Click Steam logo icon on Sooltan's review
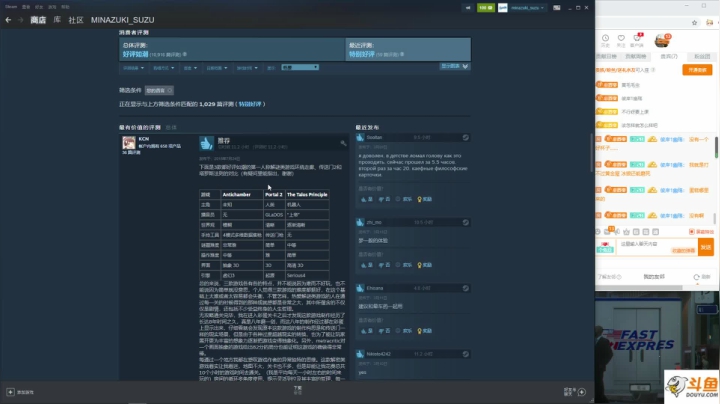Viewport: 720px width, 404px height. (x=465, y=137)
